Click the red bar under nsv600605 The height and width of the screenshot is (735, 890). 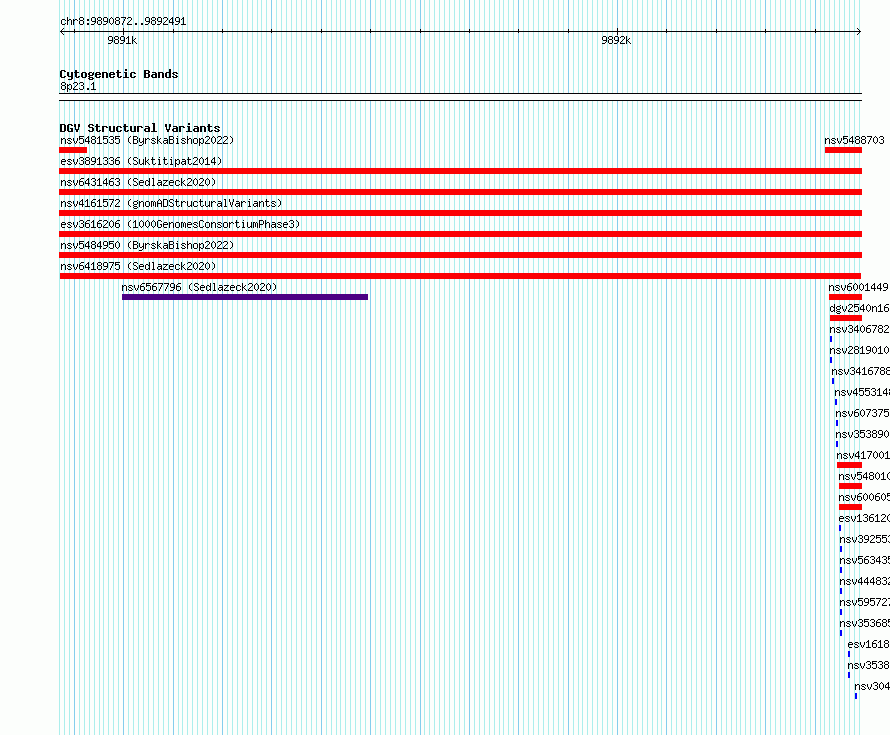pos(850,507)
